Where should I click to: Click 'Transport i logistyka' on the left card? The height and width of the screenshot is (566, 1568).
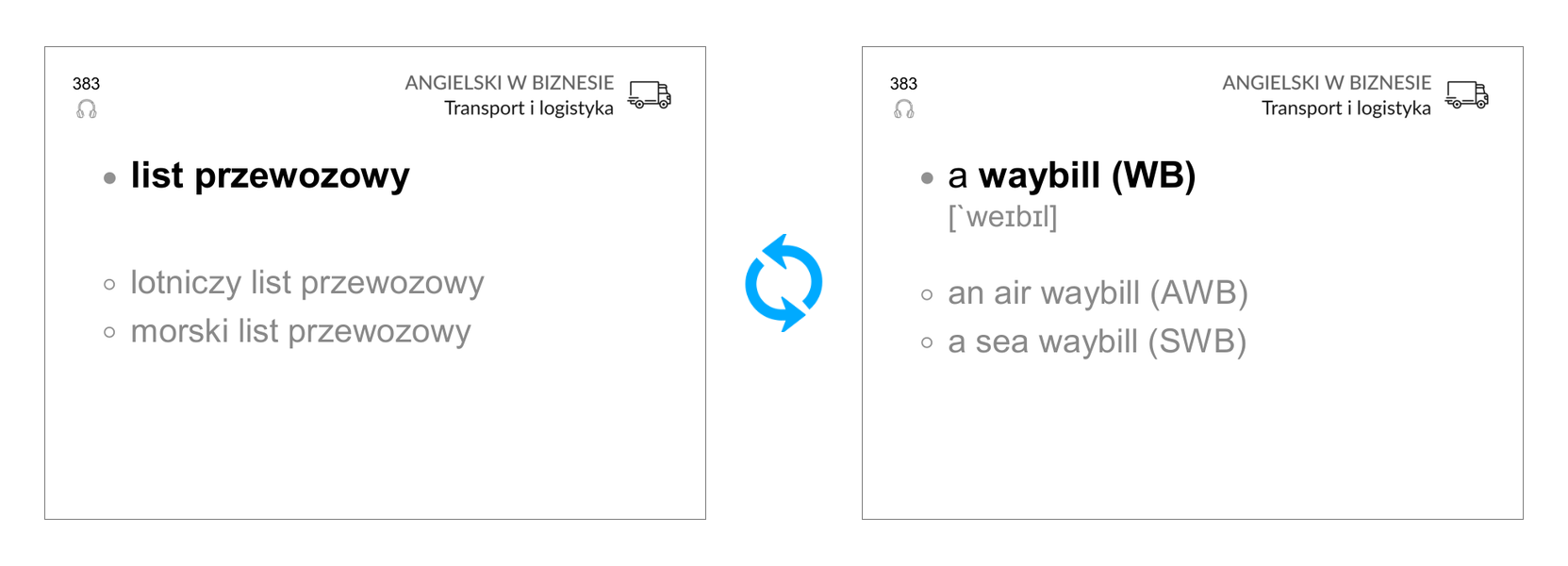click(528, 108)
